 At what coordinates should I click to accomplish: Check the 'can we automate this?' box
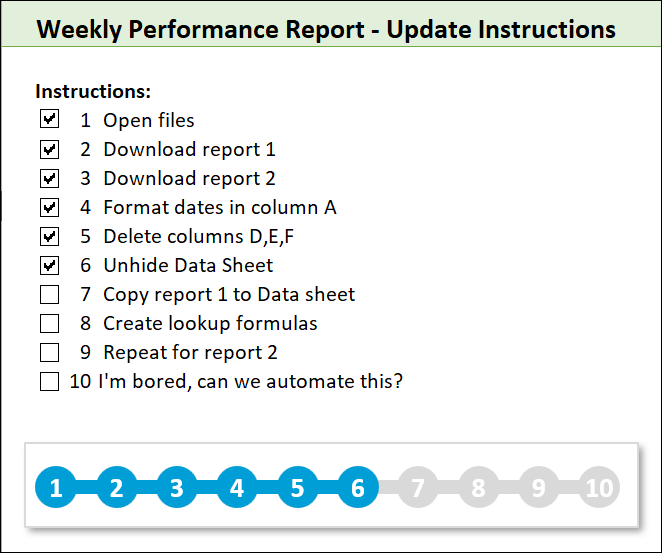pos(49,381)
